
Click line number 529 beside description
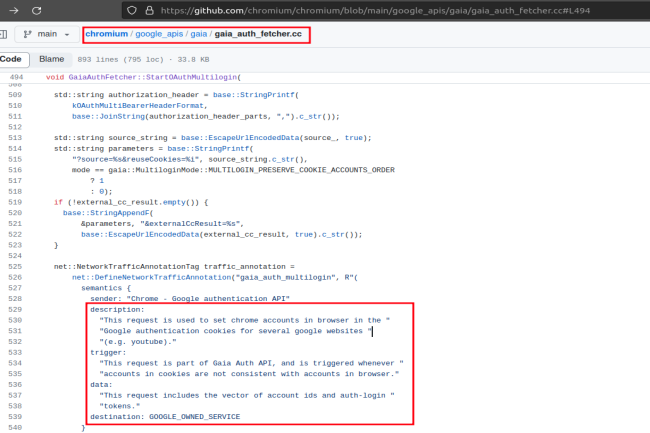click(x=16, y=310)
